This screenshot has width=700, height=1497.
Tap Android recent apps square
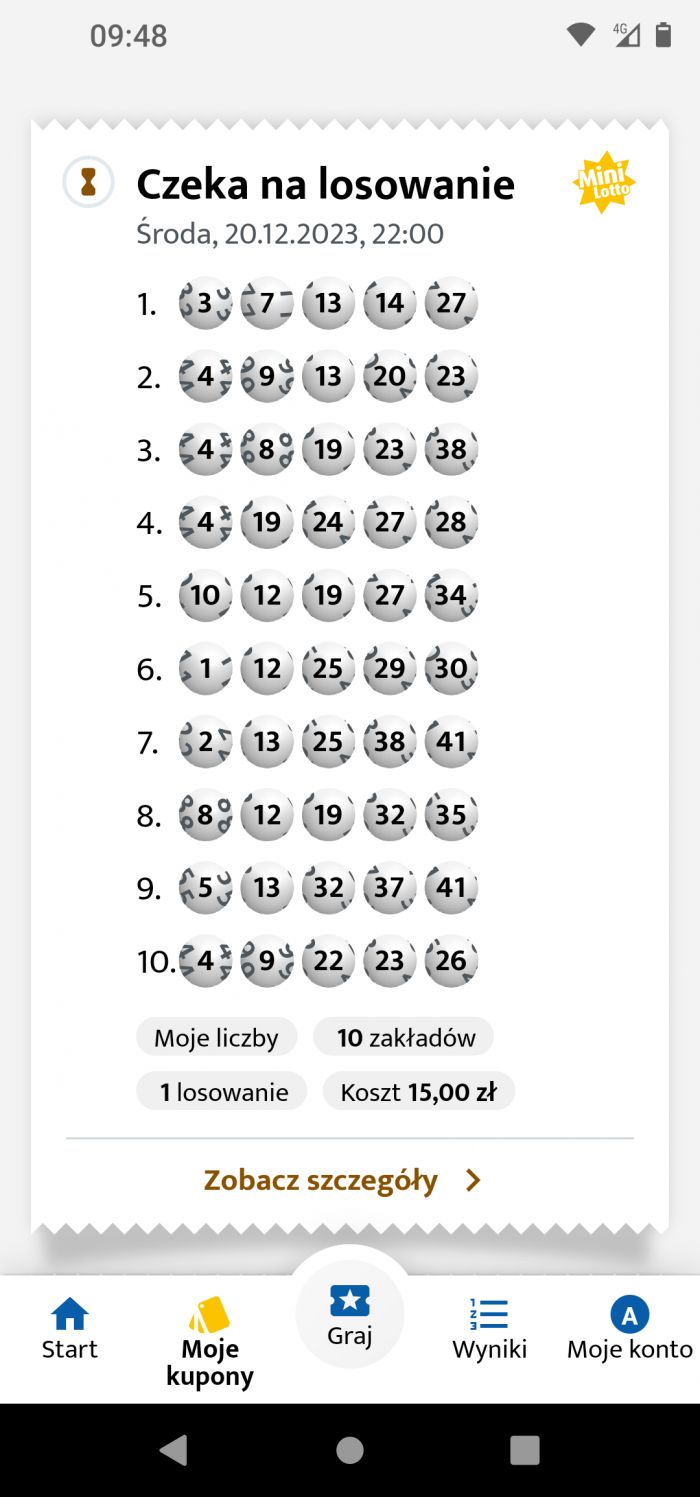(525, 1450)
